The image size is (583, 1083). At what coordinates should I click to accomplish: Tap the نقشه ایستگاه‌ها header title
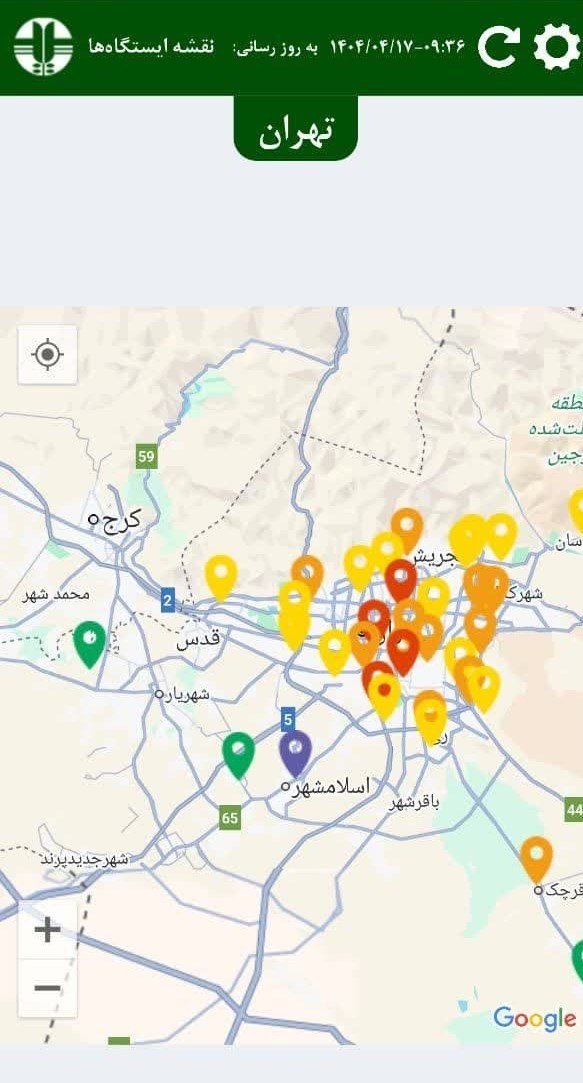click(x=151, y=47)
